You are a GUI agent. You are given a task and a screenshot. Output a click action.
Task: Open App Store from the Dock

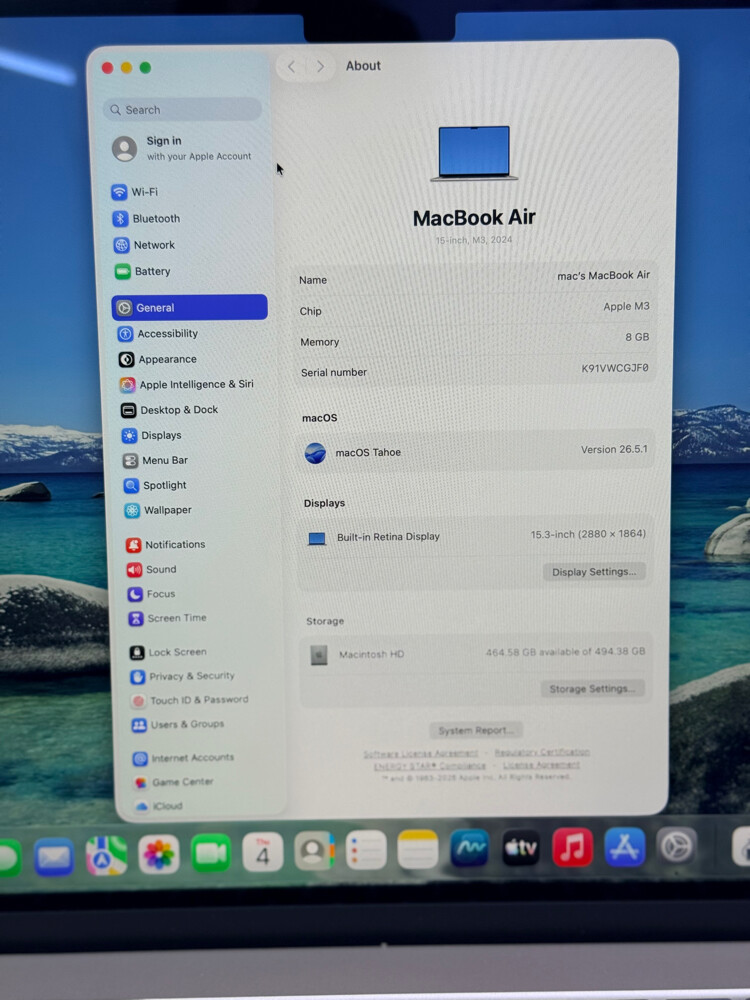click(x=624, y=846)
